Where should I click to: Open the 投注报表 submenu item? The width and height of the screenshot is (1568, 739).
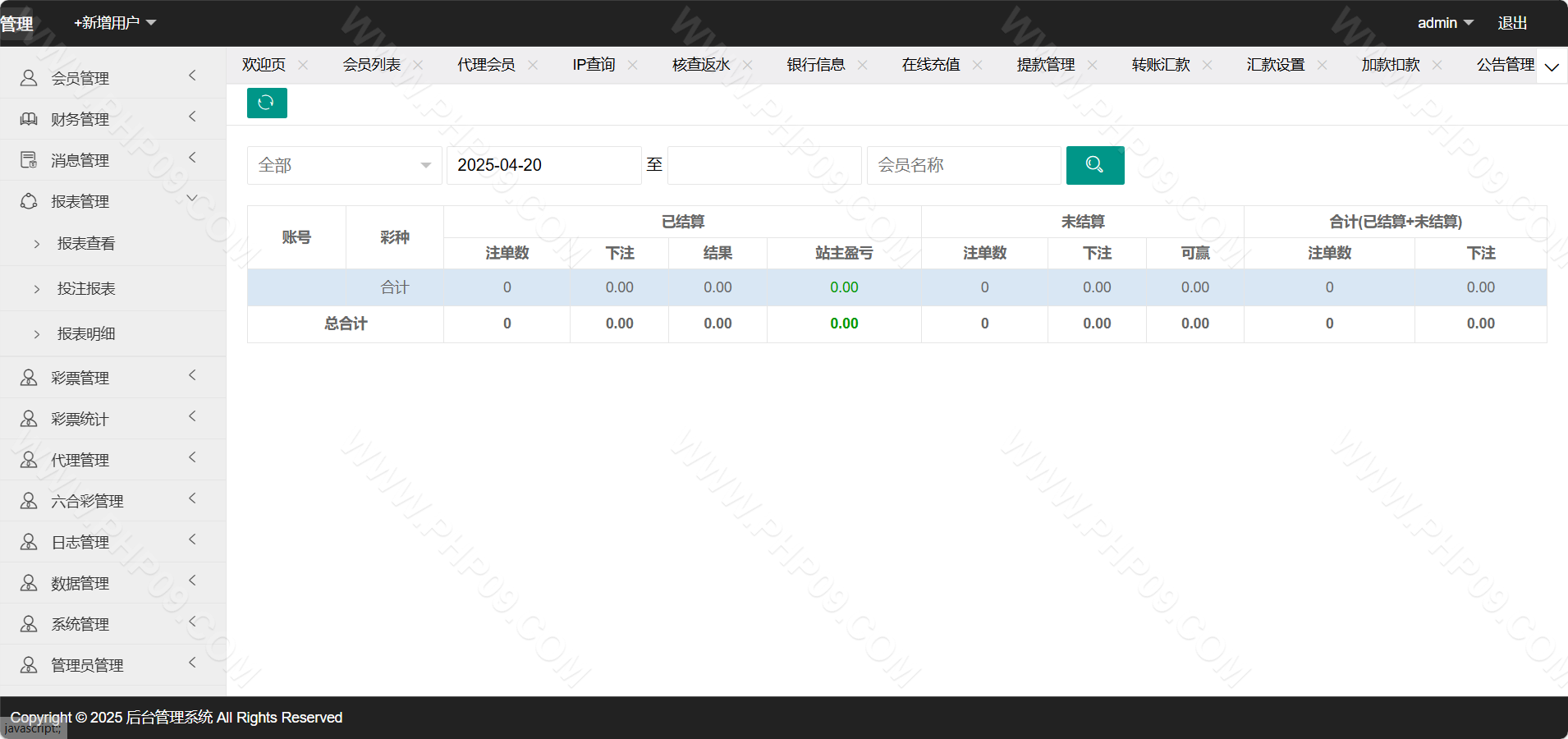pos(86,288)
